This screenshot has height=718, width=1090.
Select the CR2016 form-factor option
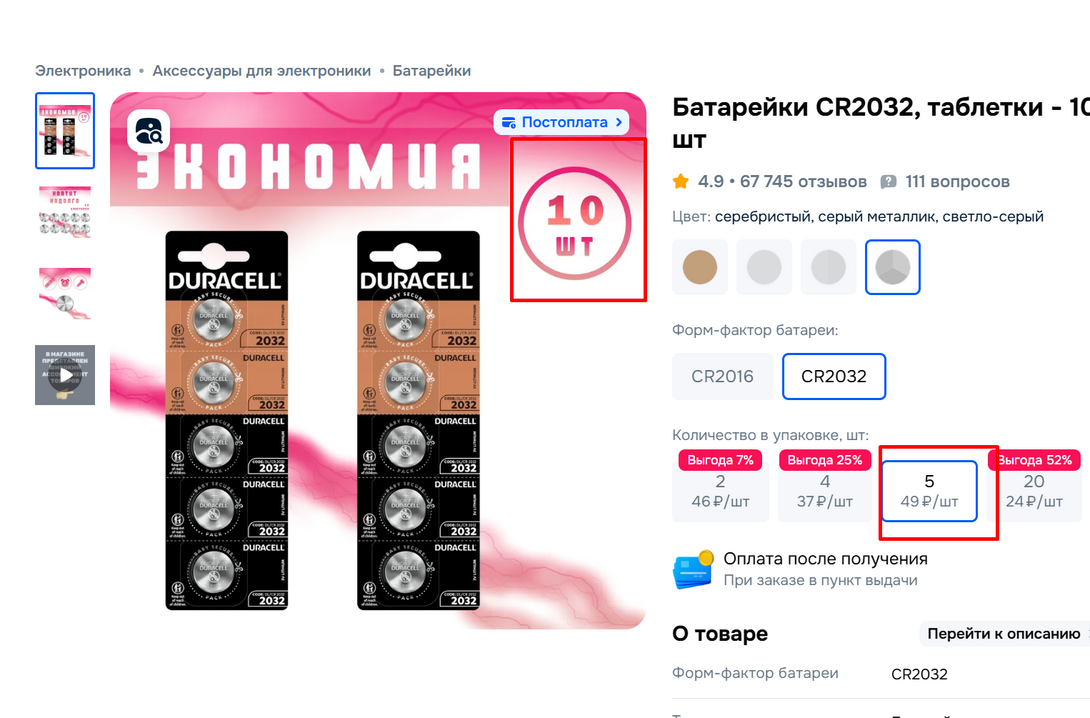(x=722, y=376)
